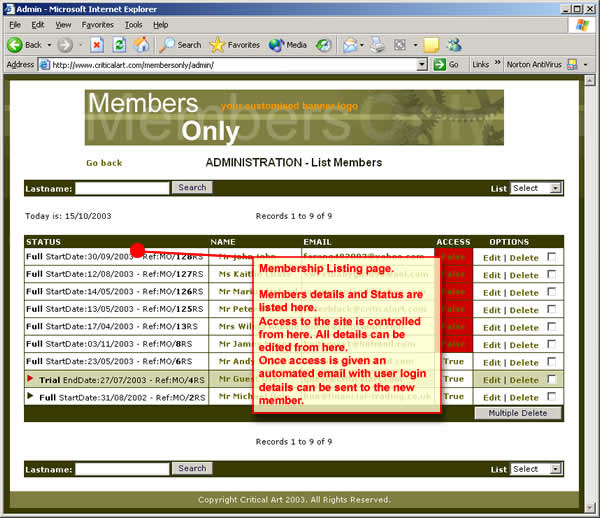Expand red arrow on Trial MO/4RS row
The image size is (600, 518).
30,379
